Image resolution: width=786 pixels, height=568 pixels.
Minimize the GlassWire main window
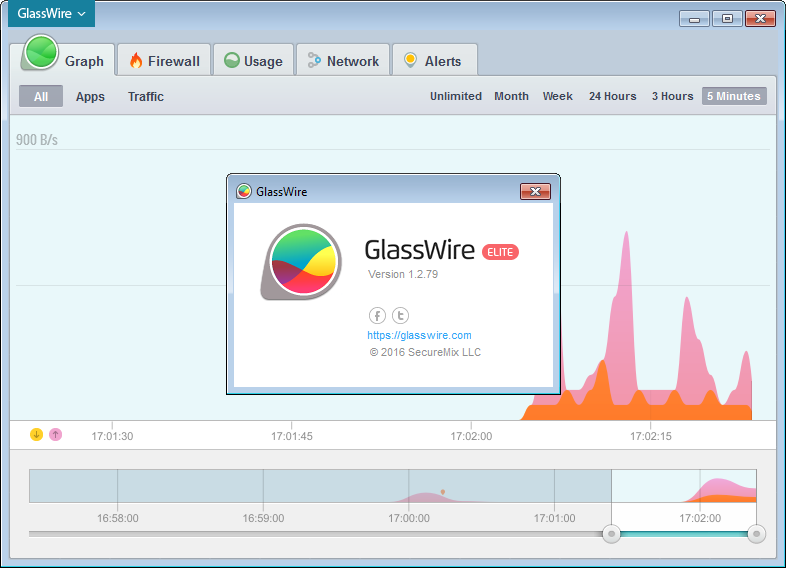click(694, 19)
